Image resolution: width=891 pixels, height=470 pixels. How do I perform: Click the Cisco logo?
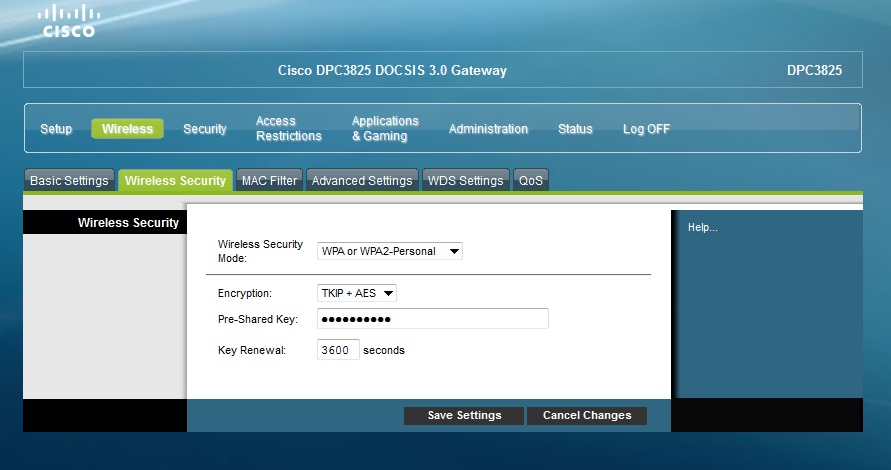point(69,22)
